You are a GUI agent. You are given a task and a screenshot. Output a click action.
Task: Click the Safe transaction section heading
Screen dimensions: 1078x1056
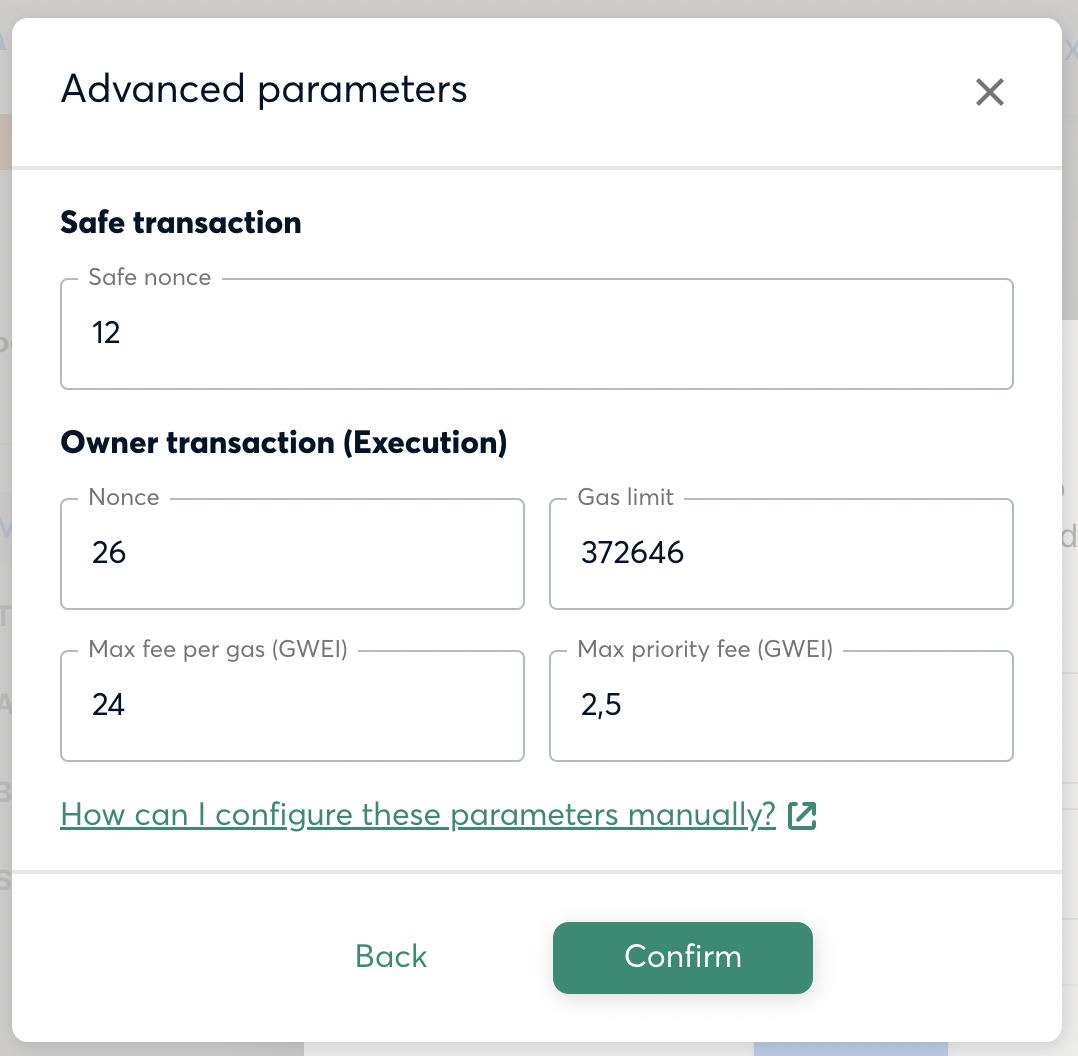click(181, 223)
